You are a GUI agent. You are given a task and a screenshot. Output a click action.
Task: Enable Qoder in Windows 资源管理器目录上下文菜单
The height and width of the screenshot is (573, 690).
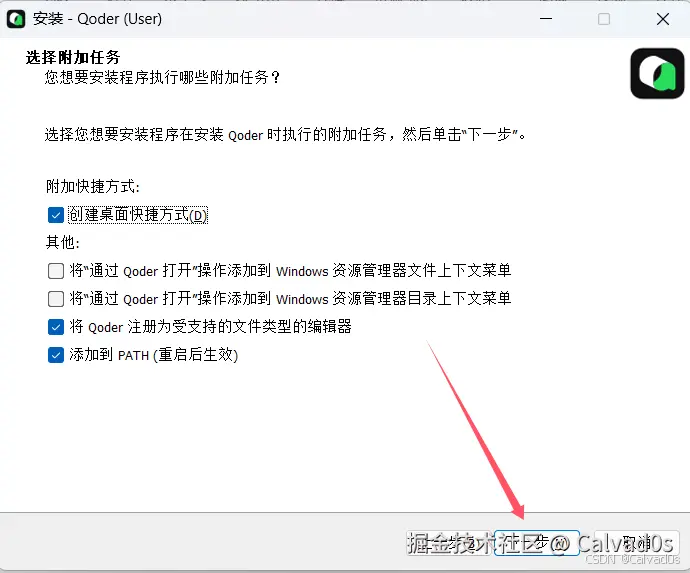tap(56, 299)
